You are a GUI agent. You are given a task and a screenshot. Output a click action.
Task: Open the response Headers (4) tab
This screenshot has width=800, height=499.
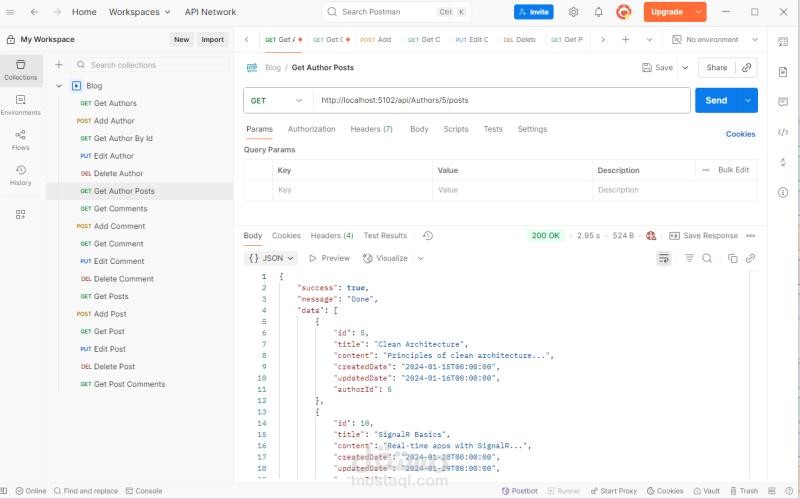click(x=332, y=235)
